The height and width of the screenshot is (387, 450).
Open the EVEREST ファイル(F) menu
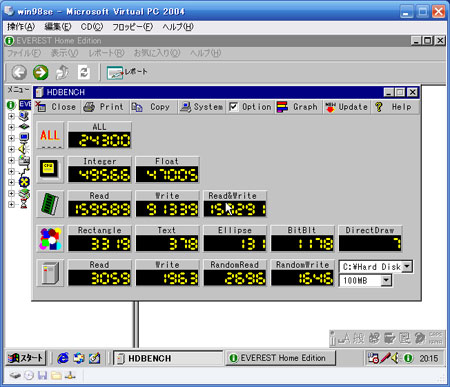tap(24, 53)
